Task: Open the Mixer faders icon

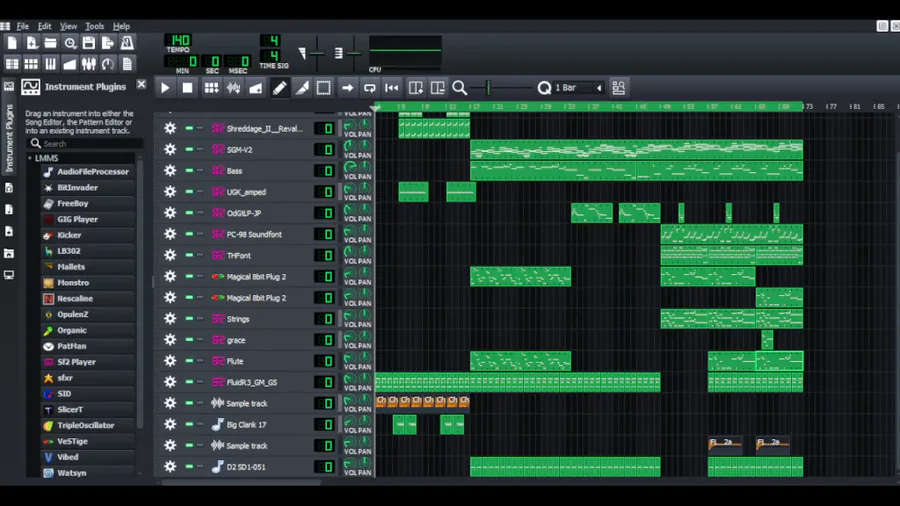Action: click(x=89, y=64)
